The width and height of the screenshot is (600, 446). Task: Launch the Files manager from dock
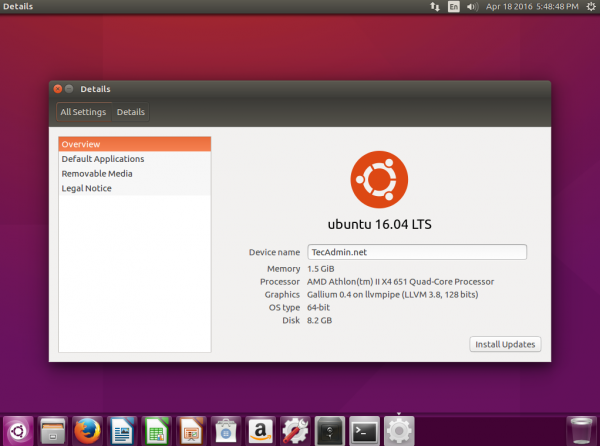point(52,430)
